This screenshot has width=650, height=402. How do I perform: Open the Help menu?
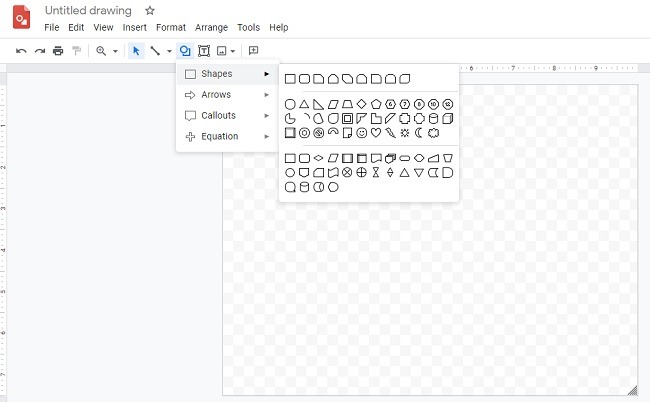coord(279,28)
